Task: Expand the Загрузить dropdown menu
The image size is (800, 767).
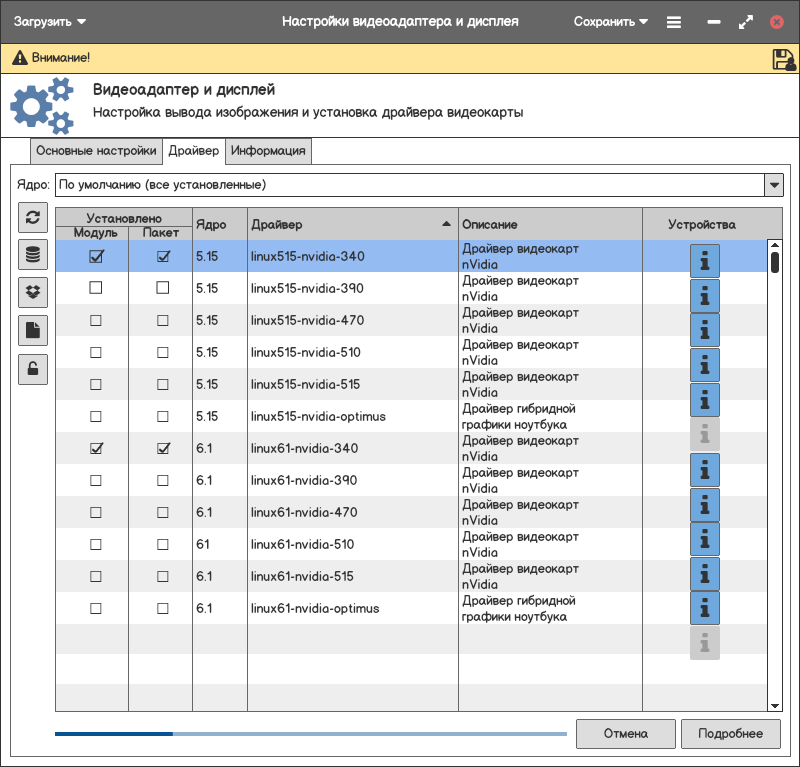Action: coord(50,21)
